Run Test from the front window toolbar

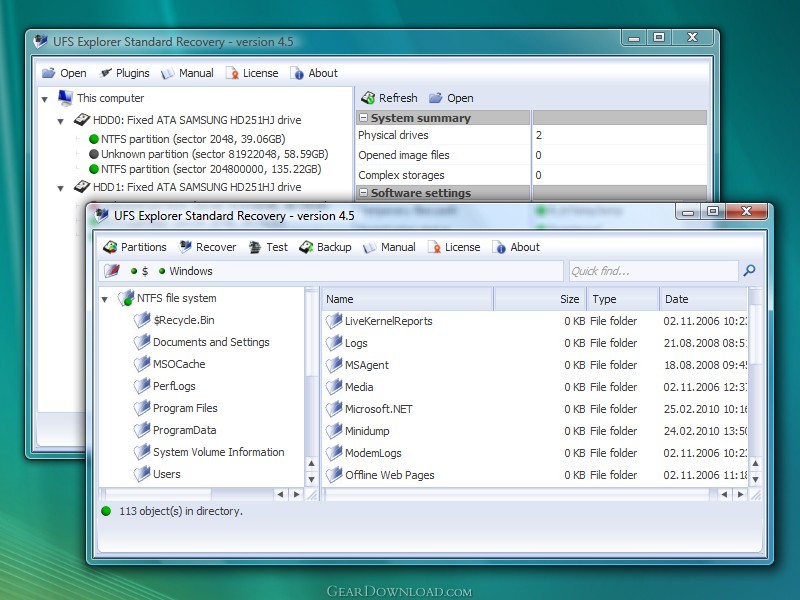pos(268,247)
